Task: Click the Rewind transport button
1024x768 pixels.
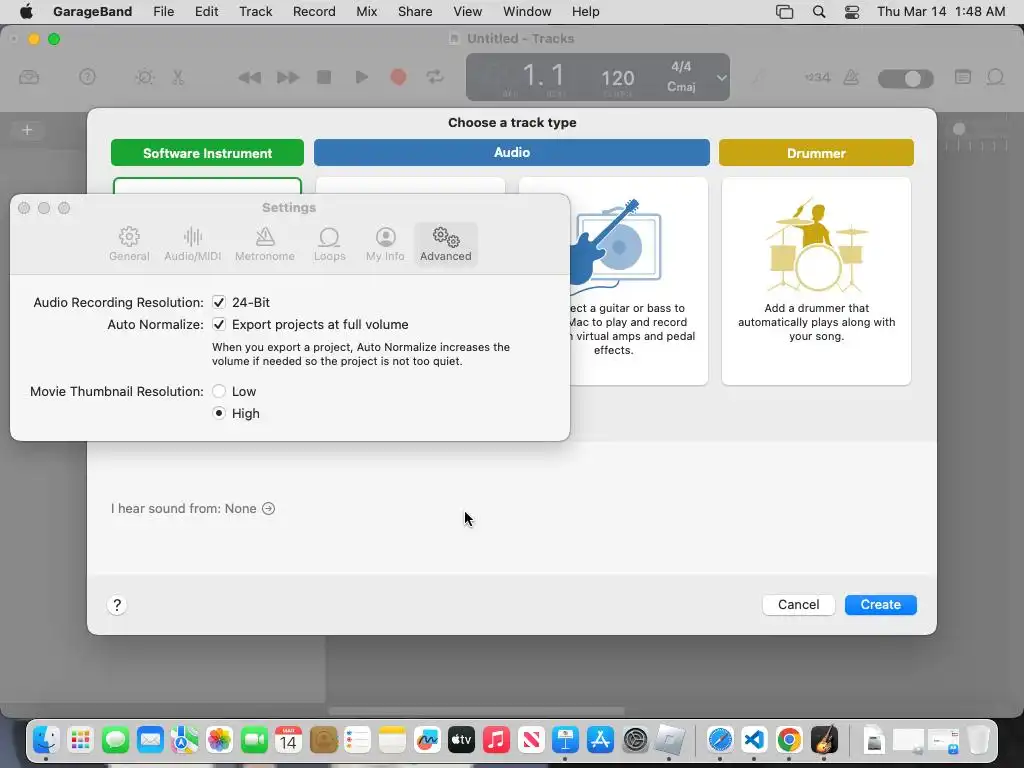Action: point(249,78)
